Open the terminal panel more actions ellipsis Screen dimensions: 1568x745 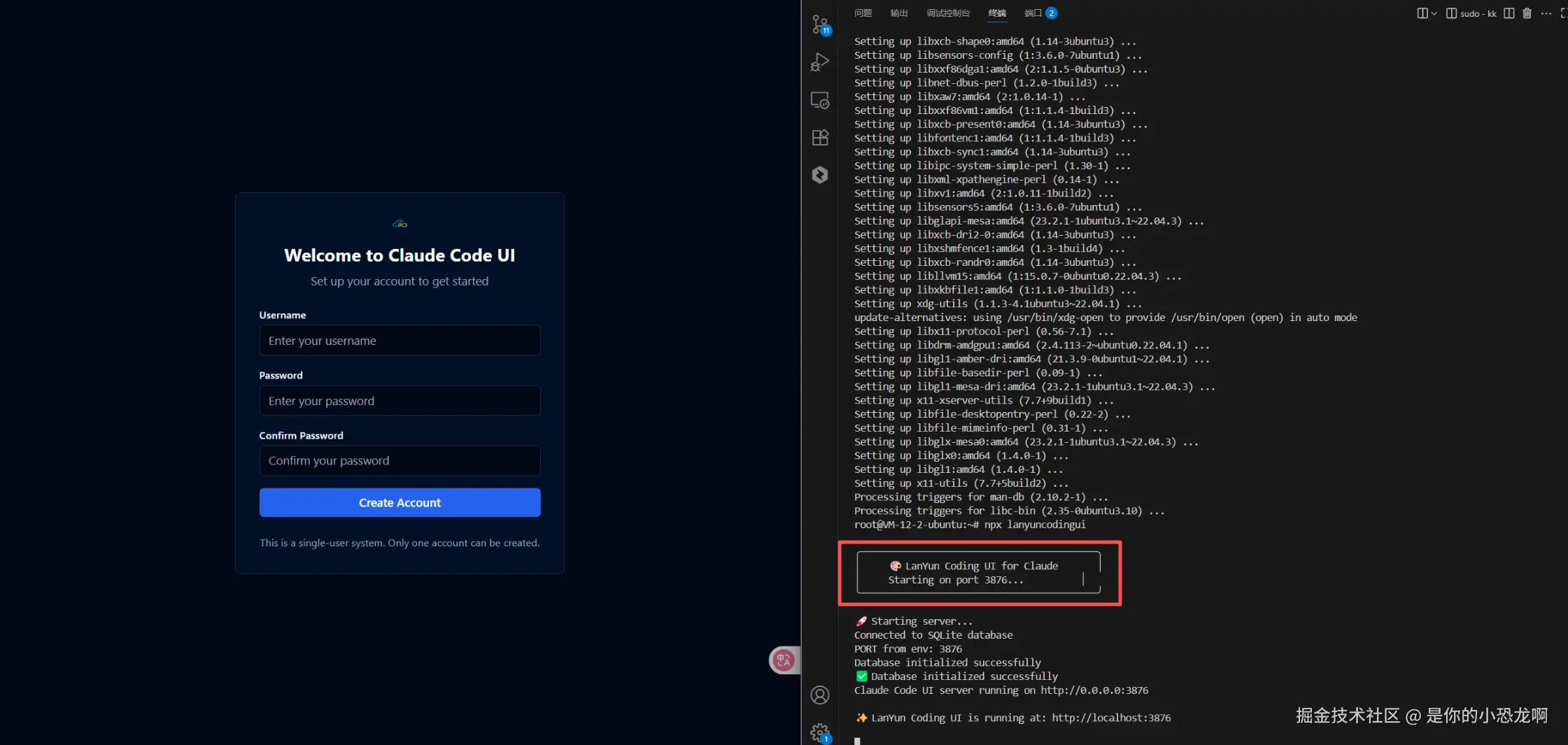[1546, 13]
